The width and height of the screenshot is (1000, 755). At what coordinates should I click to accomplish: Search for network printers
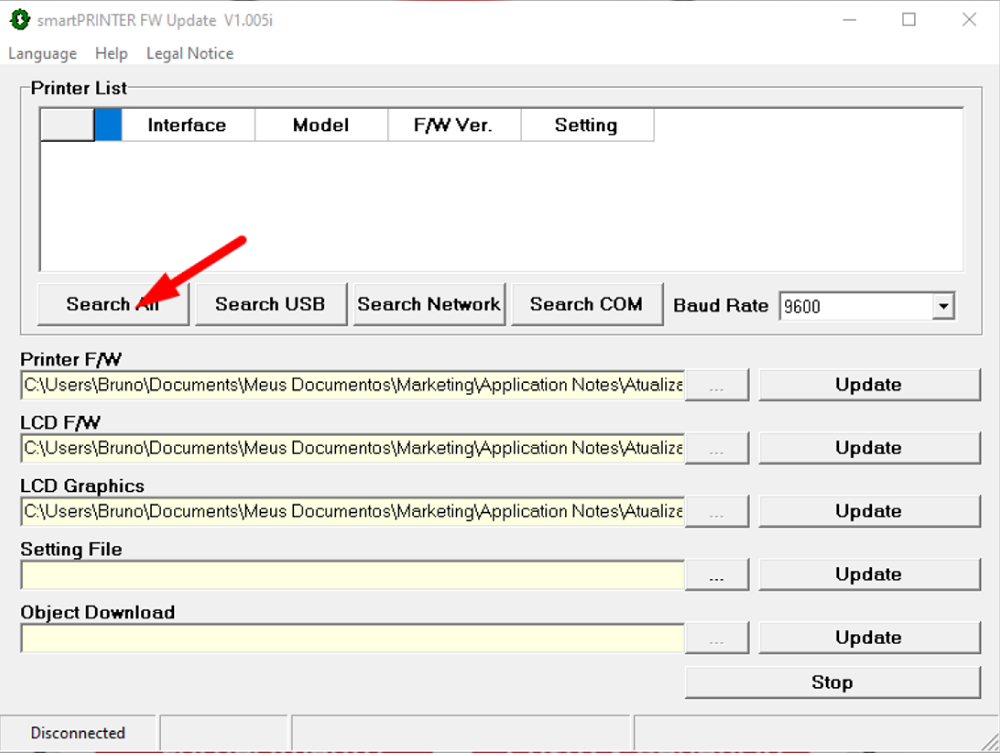pos(429,305)
